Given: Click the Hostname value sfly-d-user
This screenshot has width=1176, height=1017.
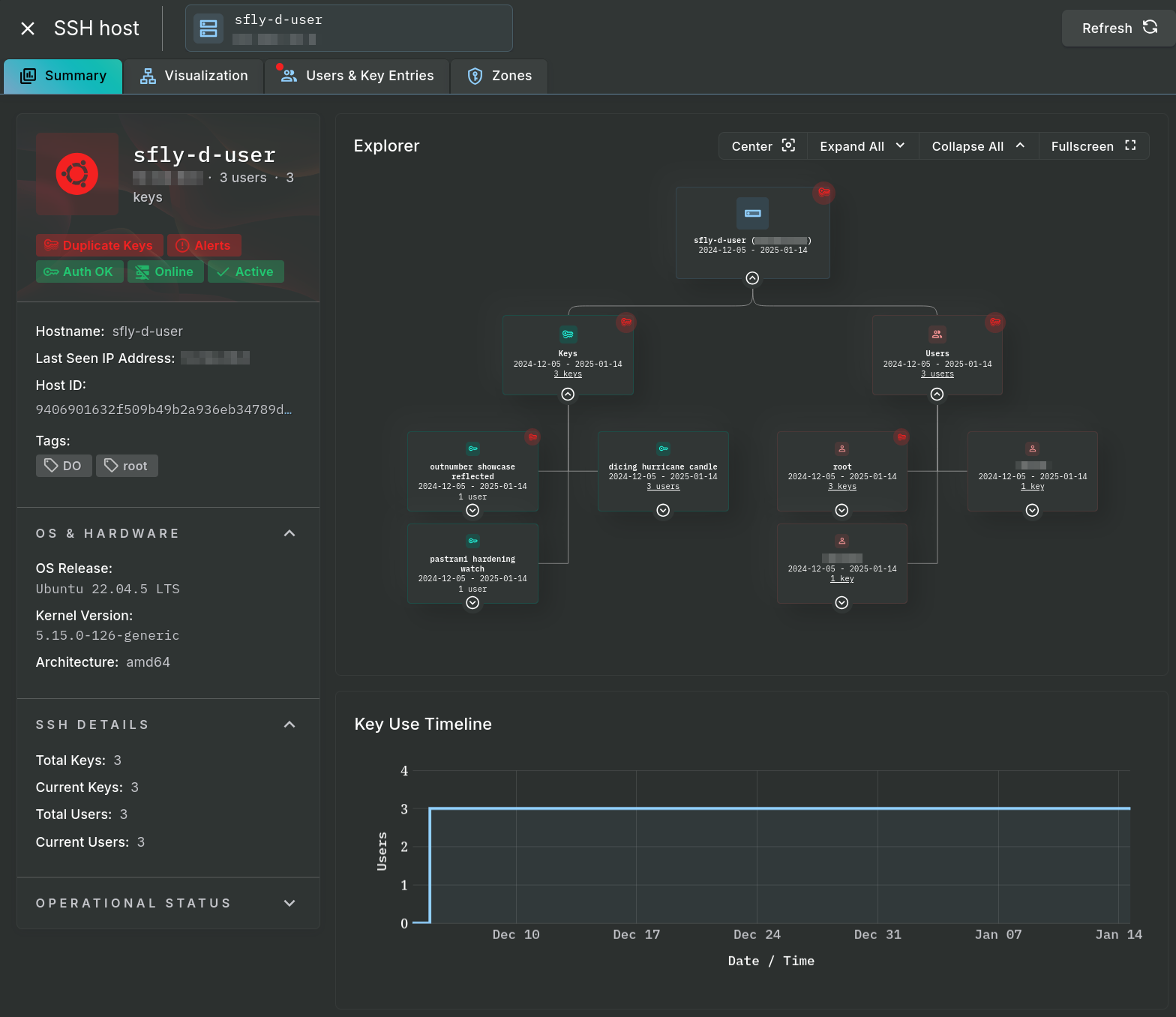Looking at the screenshot, I should (x=148, y=331).
